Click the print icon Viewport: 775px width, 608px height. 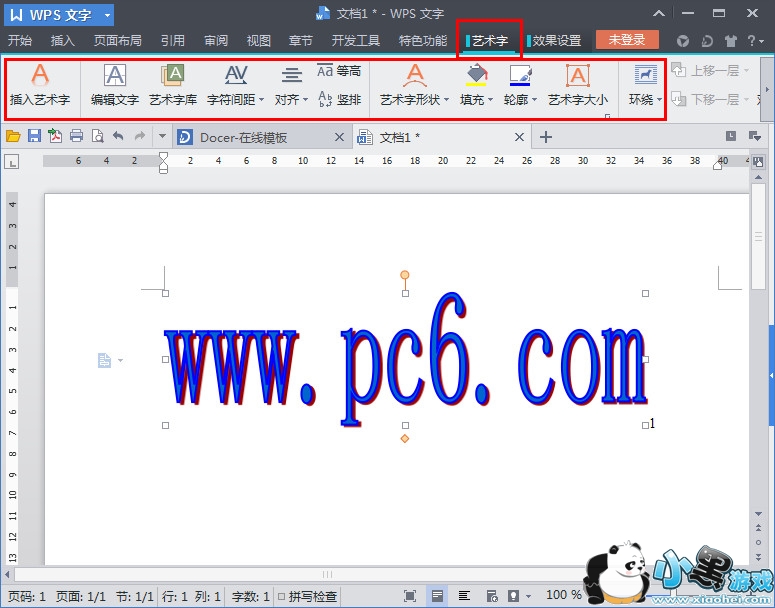coord(76,136)
